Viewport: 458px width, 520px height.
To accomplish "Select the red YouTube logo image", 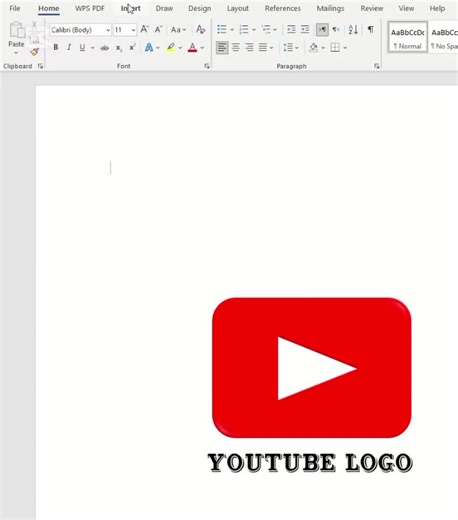I will click(312, 368).
